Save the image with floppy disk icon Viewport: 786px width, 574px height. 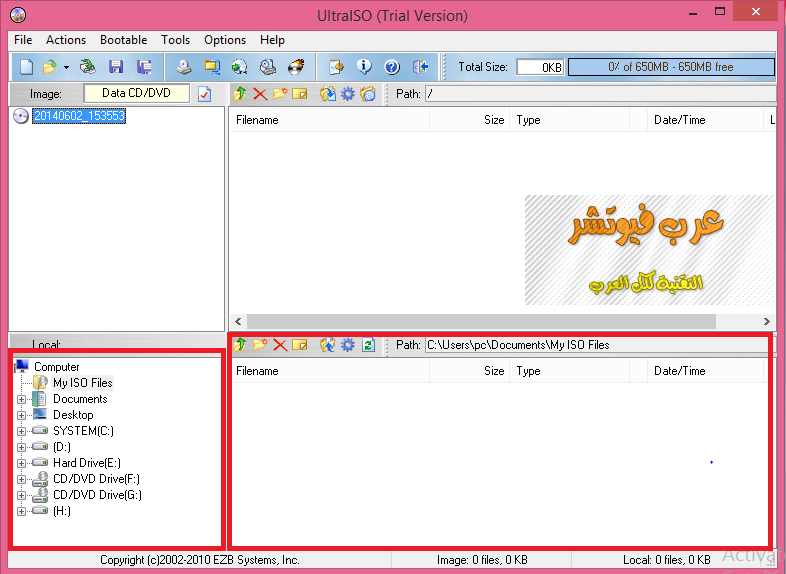pyautogui.click(x=116, y=67)
